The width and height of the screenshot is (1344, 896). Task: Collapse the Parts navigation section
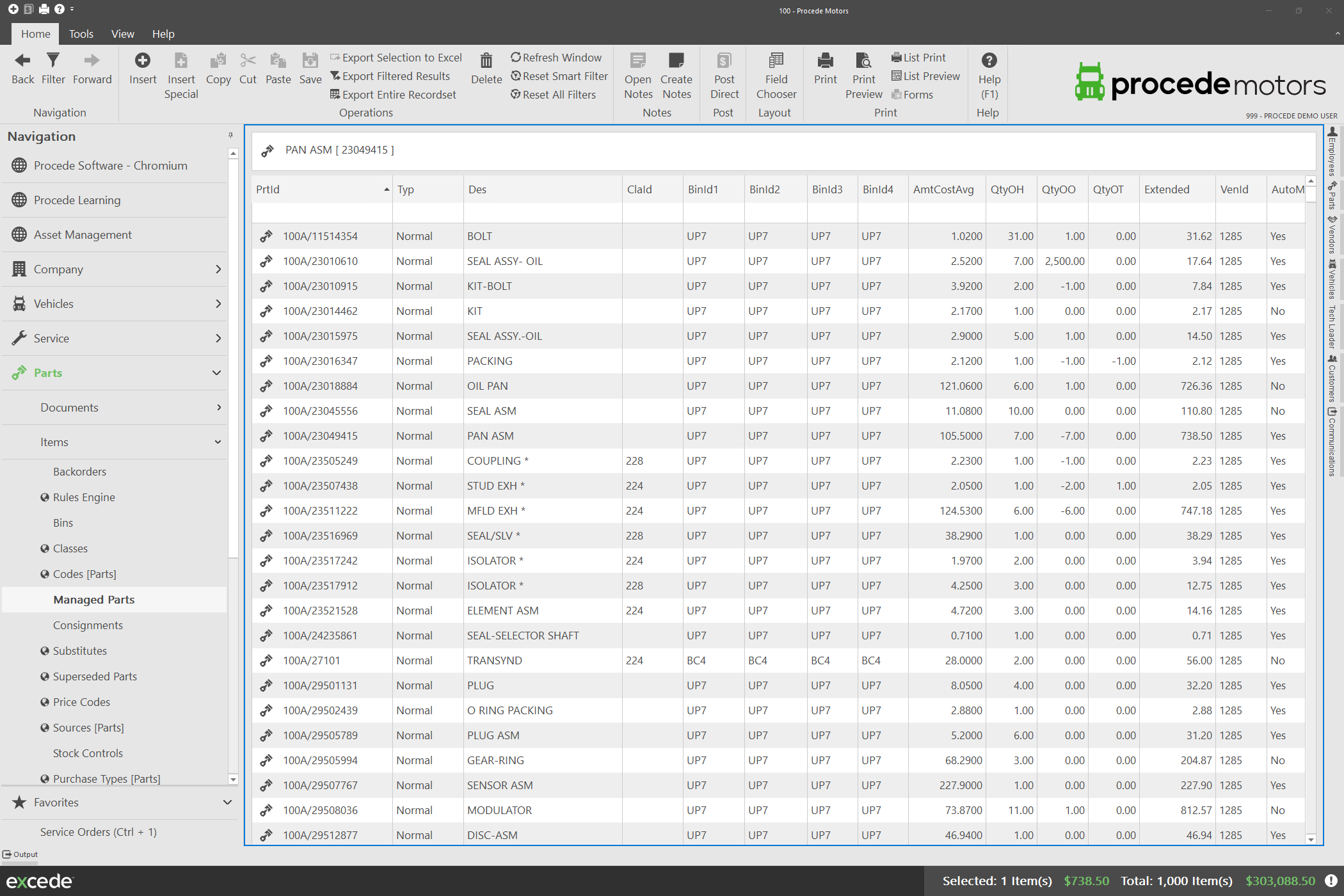(217, 373)
